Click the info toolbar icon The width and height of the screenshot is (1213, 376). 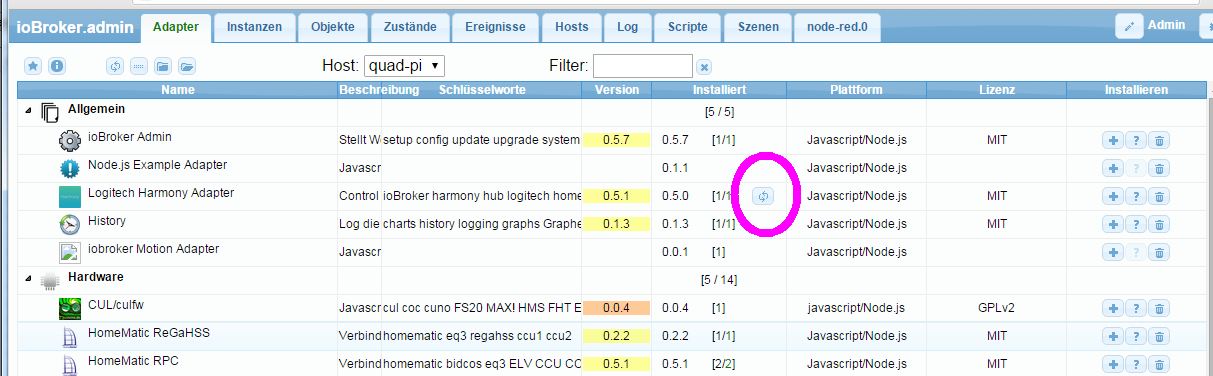coord(57,66)
